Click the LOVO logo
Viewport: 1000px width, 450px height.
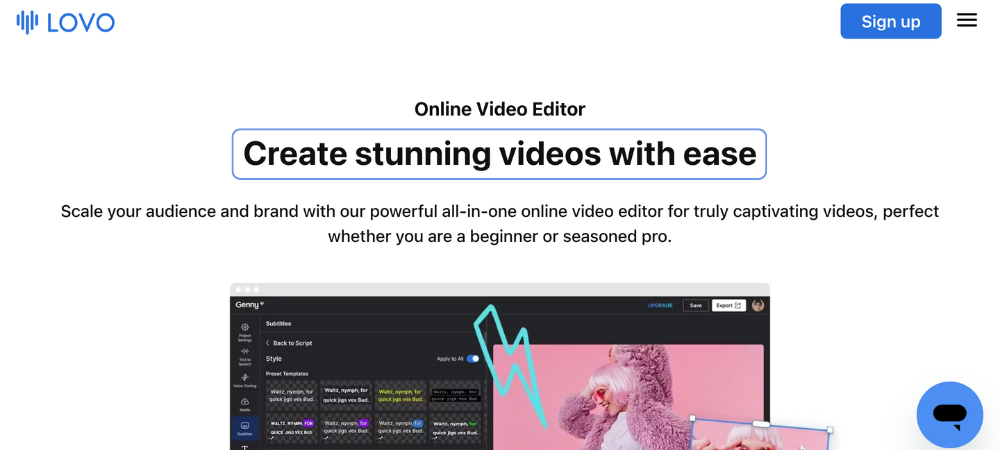65,22
